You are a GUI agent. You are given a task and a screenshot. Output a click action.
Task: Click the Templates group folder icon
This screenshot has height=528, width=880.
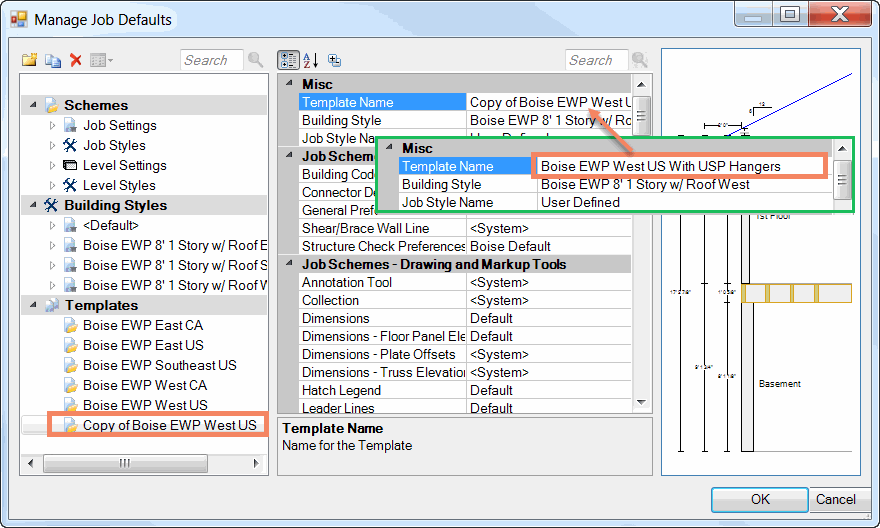pos(52,305)
